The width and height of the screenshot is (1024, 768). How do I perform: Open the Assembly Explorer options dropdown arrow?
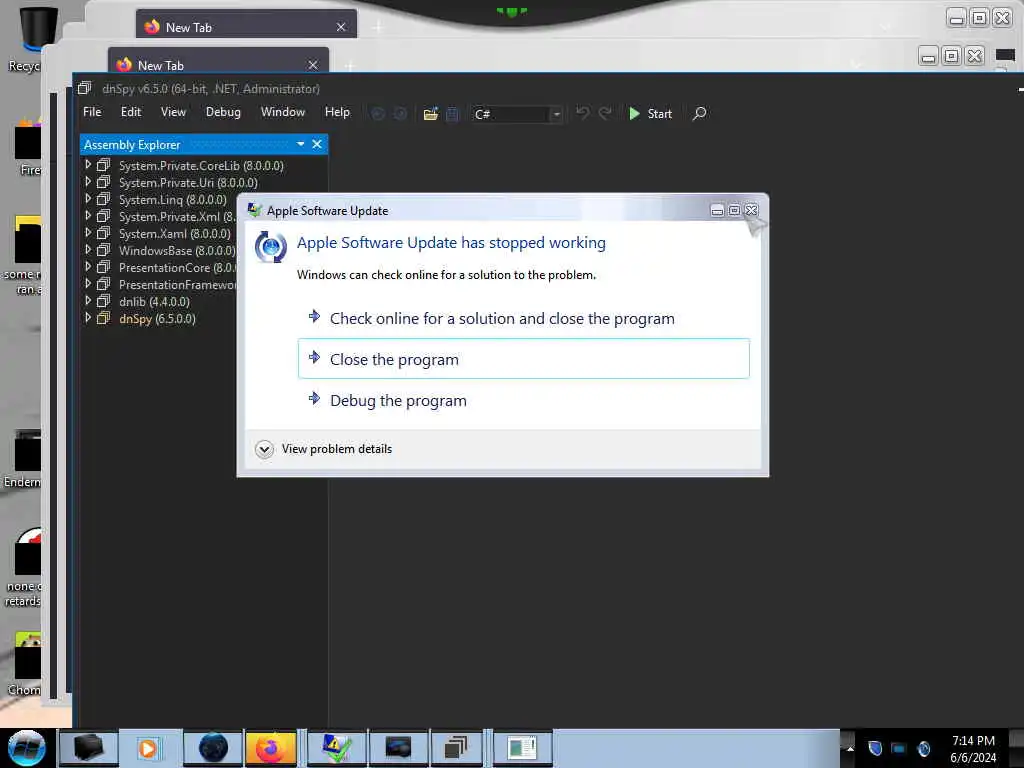coord(300,144)
